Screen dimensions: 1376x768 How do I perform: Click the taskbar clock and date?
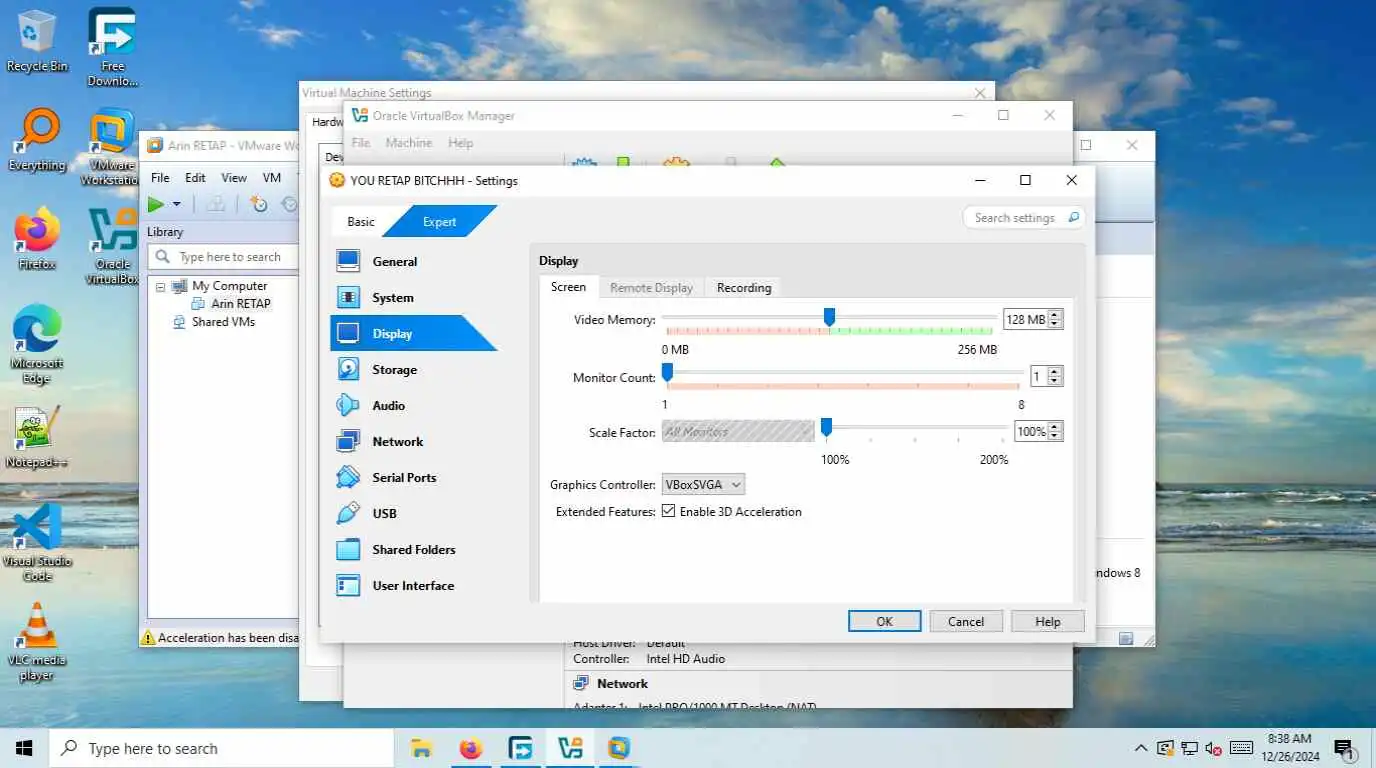pyautogui.click(x=1288, y=748)
